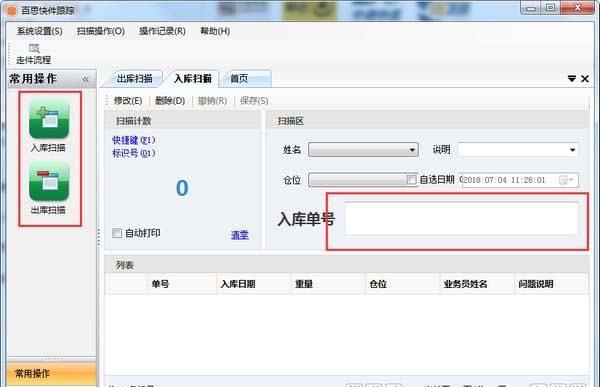
Task: Enable the 自动打印 checkbox
Action: click(117, 233)
